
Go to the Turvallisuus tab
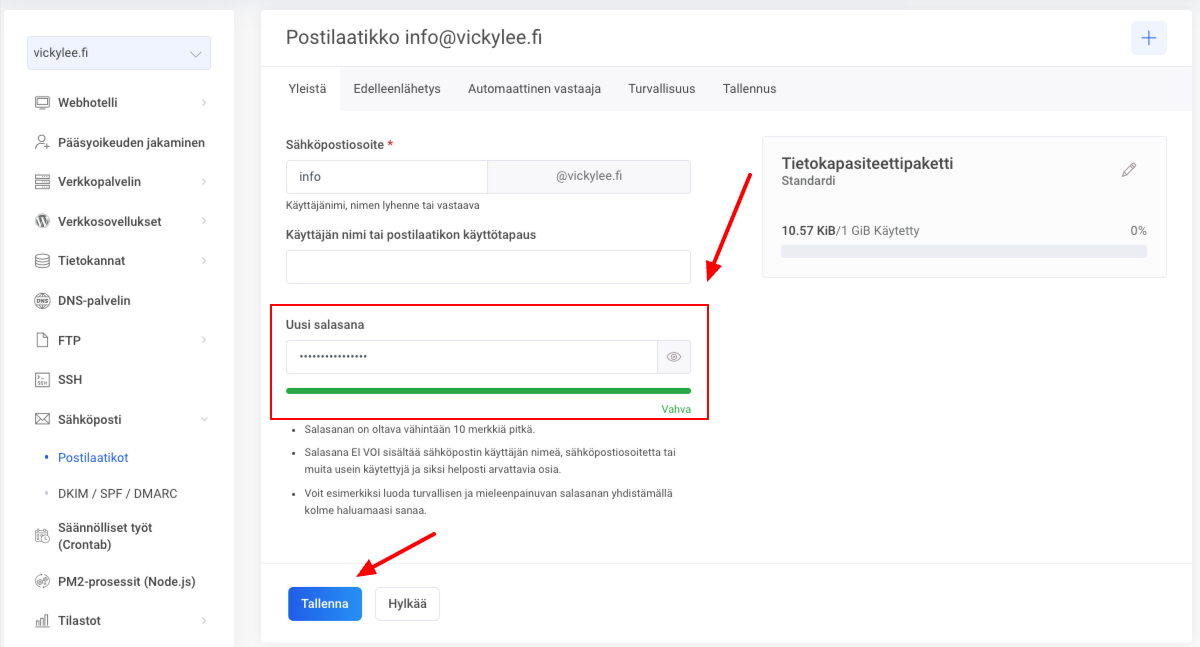tap(661, 88)
